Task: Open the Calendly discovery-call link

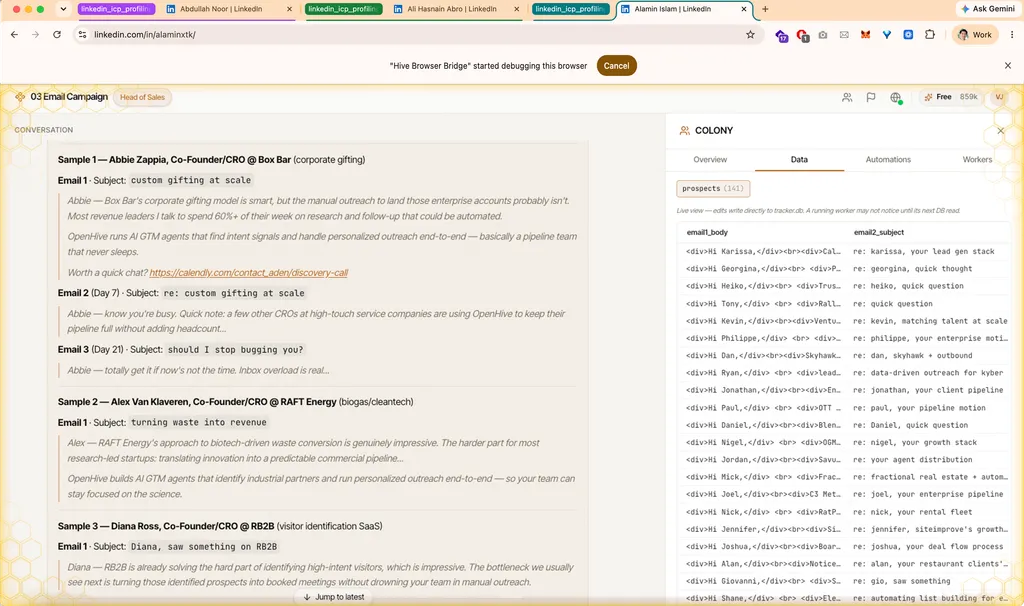Action: point(249,273)
